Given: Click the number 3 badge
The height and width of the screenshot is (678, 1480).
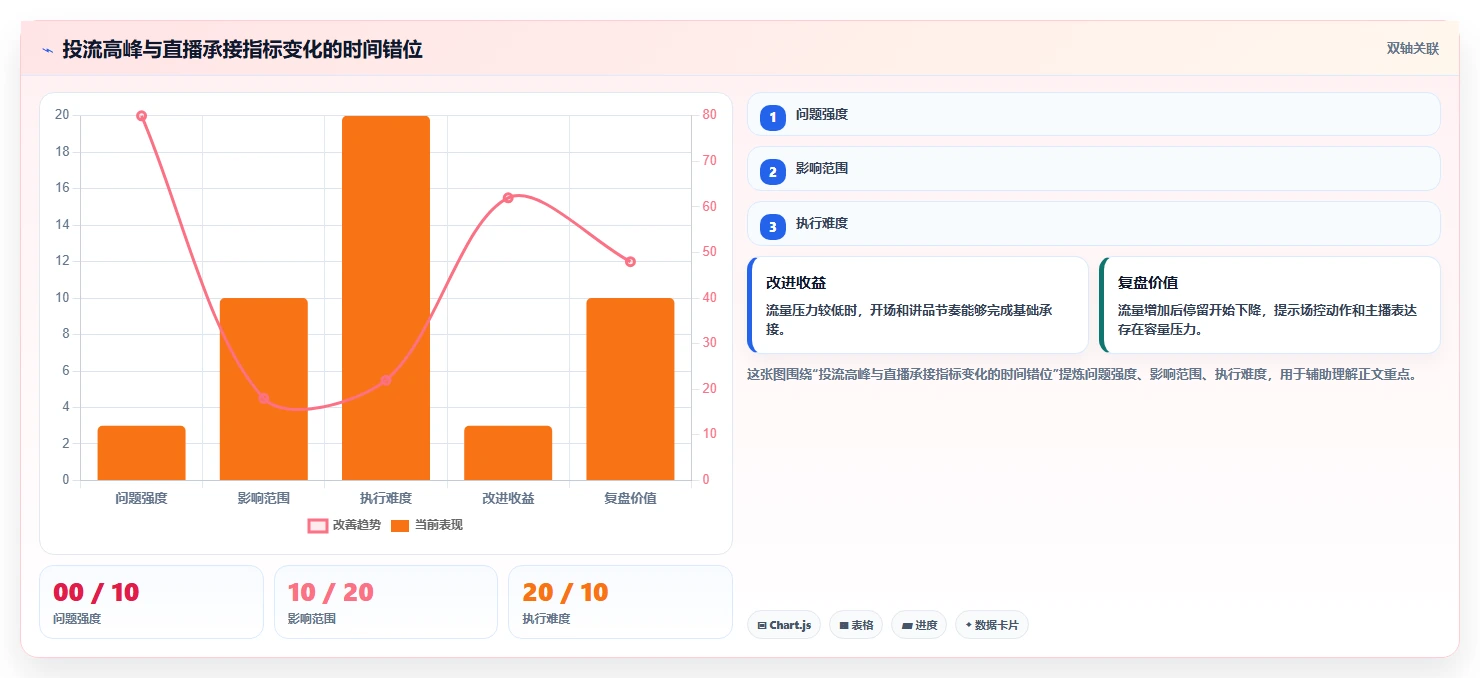Looking at the screenshot, I should pyautogui.click(x=772, y=227).
